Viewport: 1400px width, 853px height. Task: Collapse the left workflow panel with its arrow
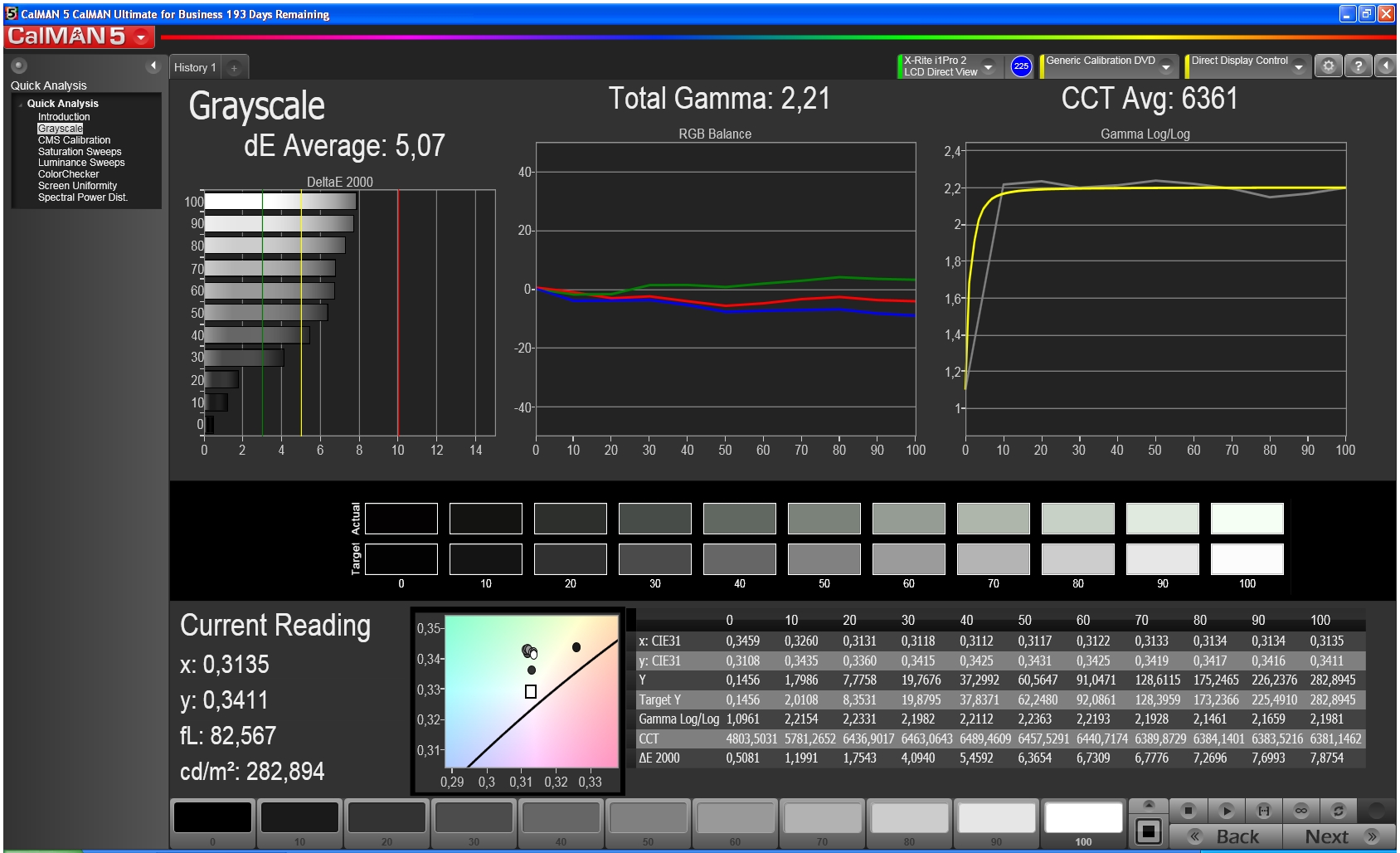pyautogui.click(x=153, y=66)
